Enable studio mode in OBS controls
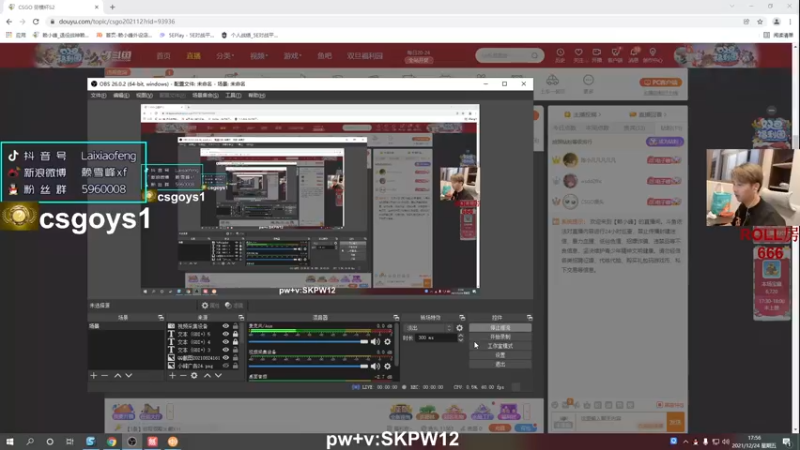The height and width of the screenshot is (450, 800). pos(500,346)
